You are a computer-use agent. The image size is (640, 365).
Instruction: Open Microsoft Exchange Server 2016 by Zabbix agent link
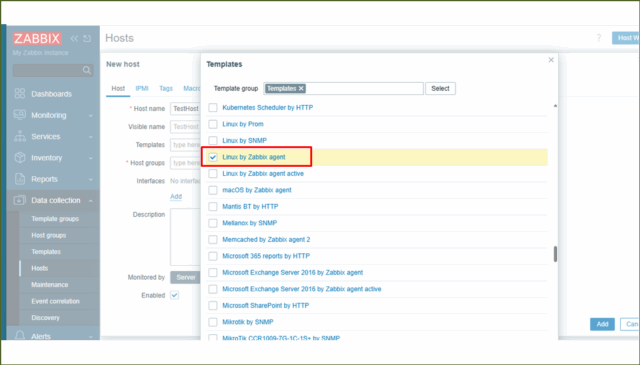[x=293, y=272]
